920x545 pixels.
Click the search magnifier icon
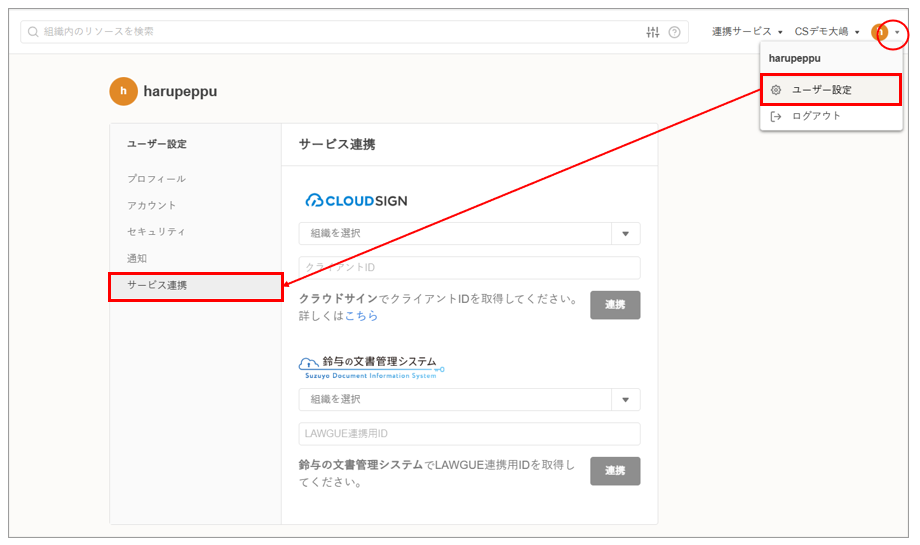(34, 32)
